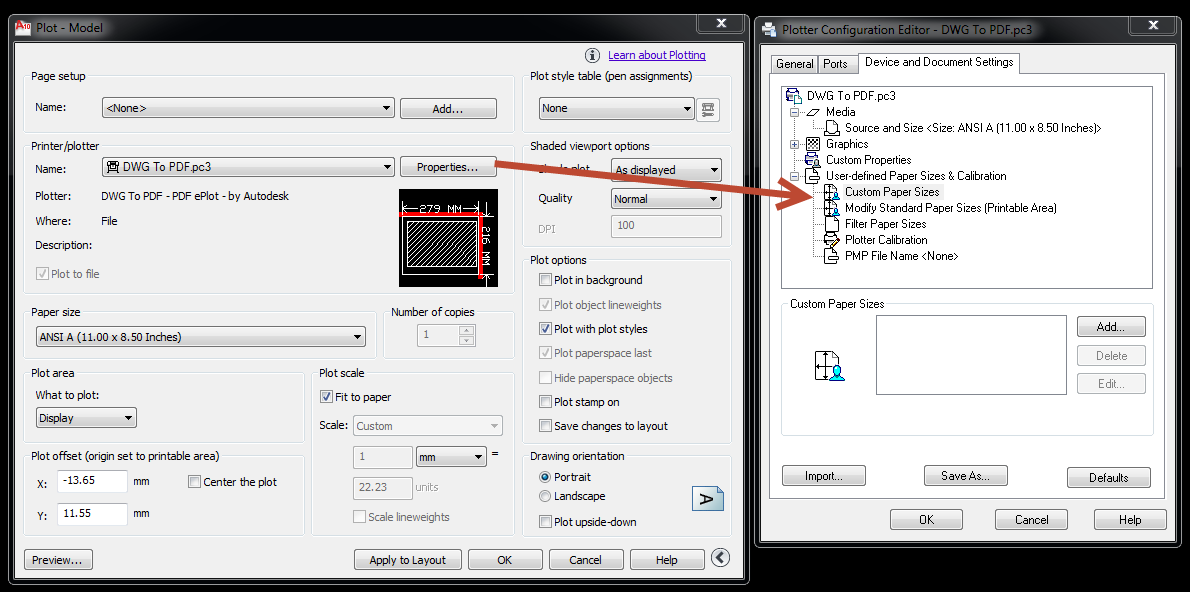Click Help in the Plot dialog
This screenshot has width=1190, height=592.
click(x=666, y=560)
